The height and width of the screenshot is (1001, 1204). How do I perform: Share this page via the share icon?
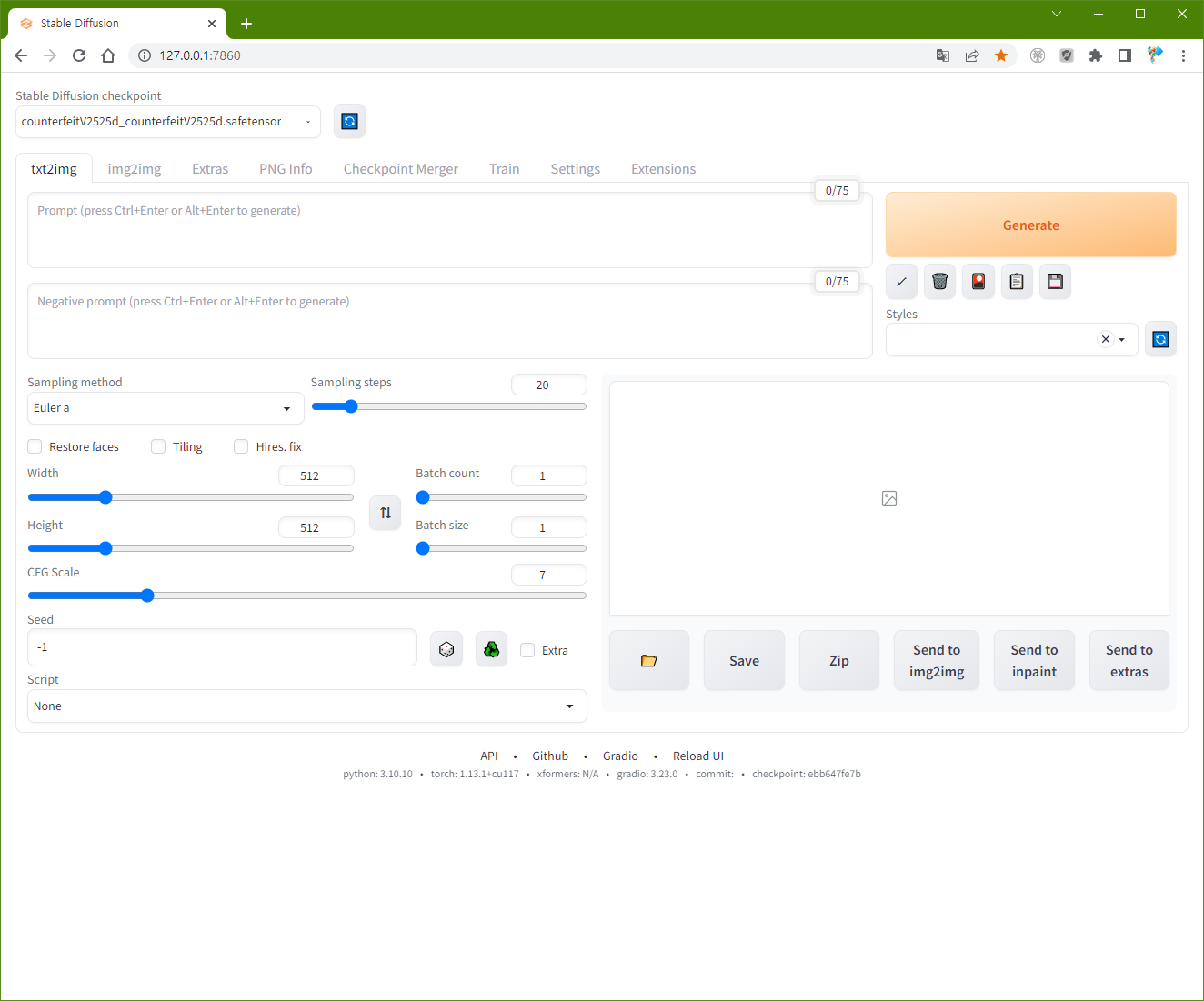pyautogui.click(x=972, y=55)
